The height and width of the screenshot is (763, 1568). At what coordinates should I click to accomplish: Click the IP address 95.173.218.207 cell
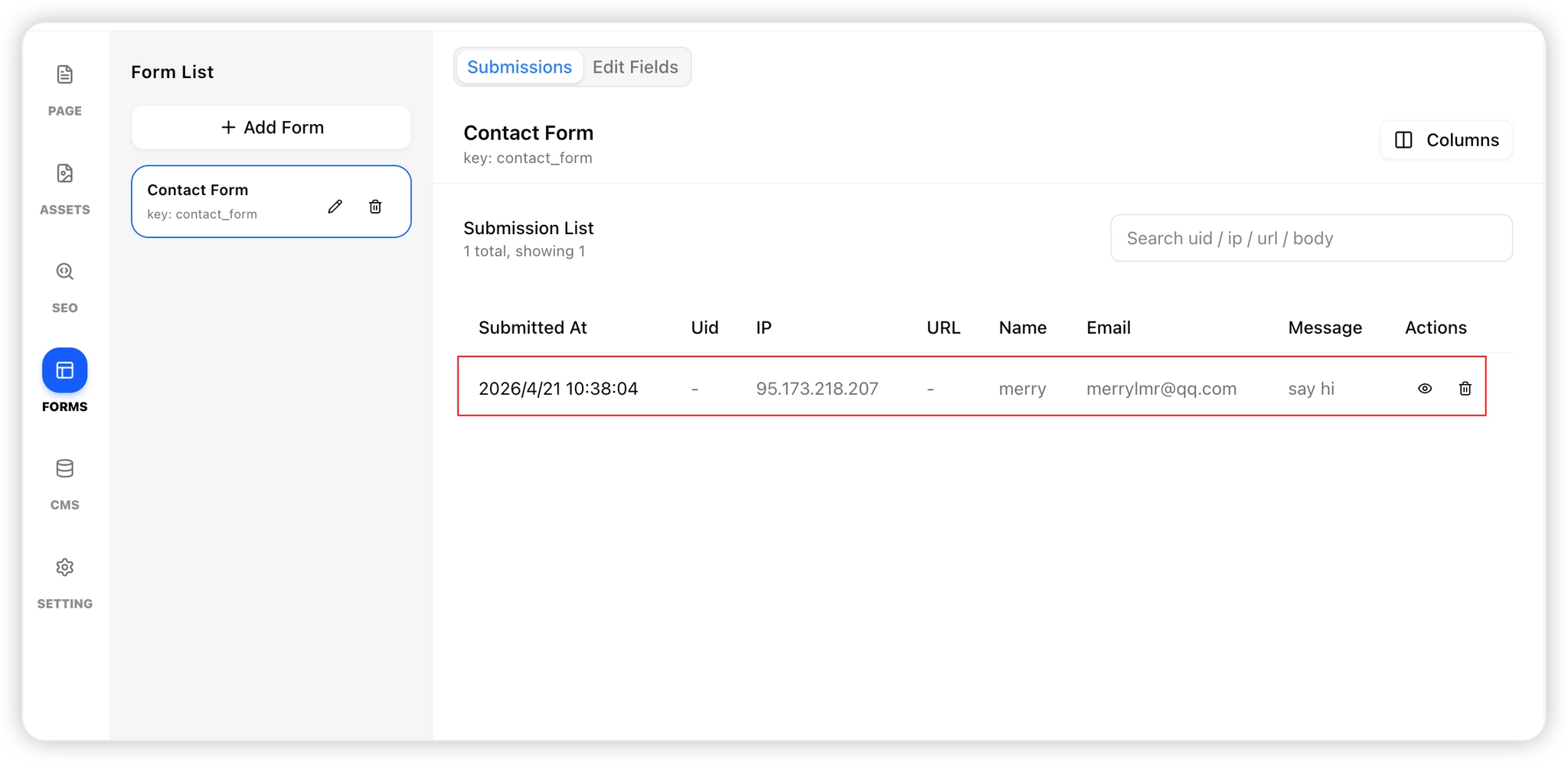[x=817, y=389]
